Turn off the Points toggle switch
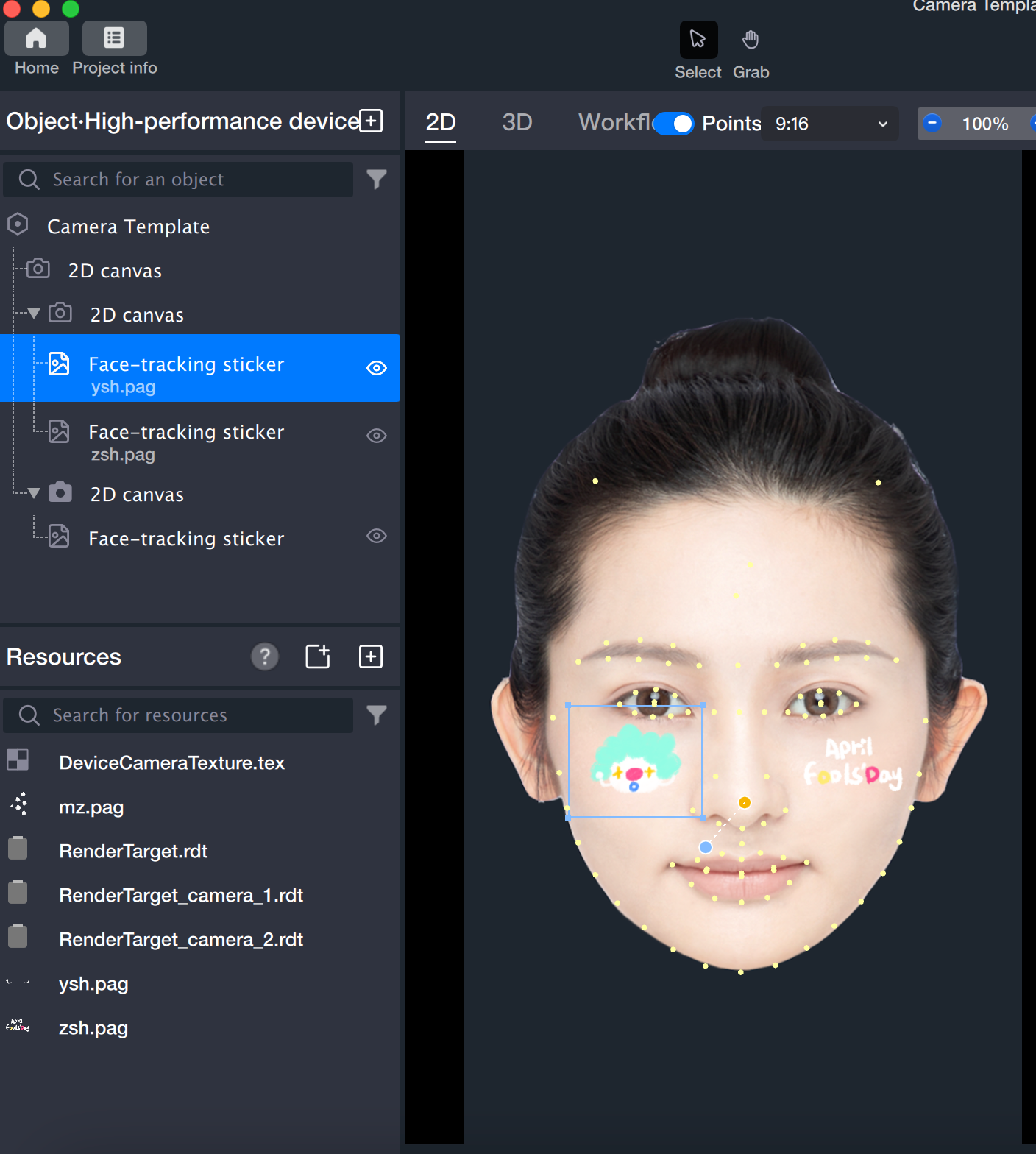The width and height of the screenshot is (1036, 1154). pos(674,124)
